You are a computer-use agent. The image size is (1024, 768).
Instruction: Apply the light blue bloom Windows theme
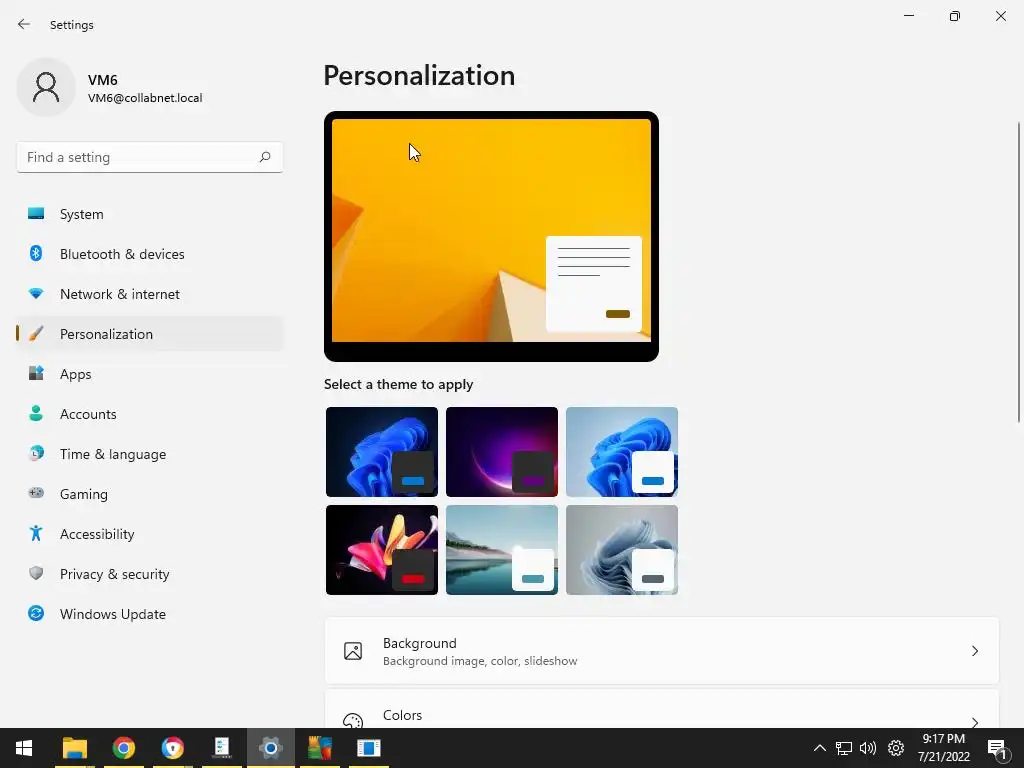(x=622, y=452)
